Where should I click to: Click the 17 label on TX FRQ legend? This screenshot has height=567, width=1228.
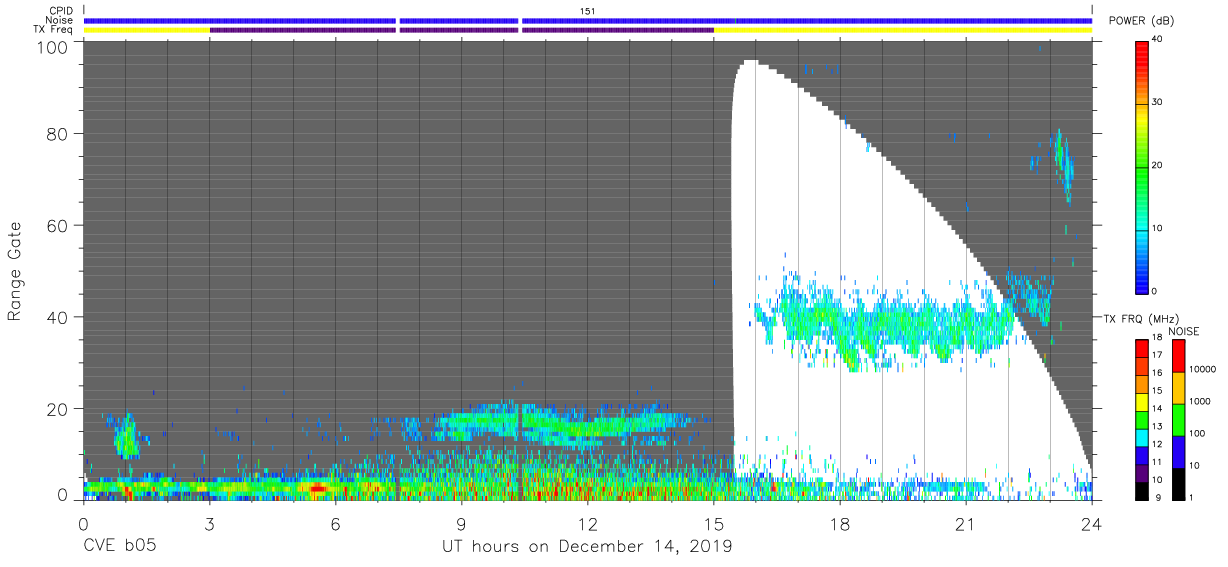click(1156, 355)
